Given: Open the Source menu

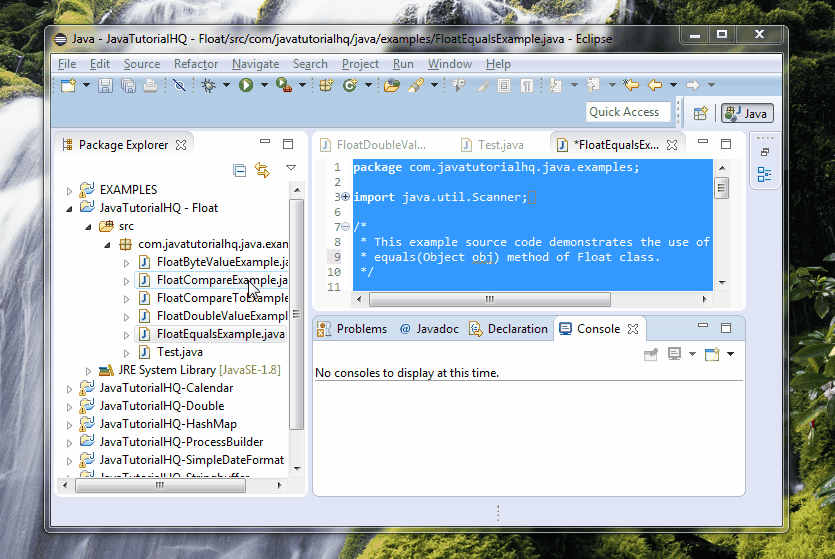Looking at the screenshot, I should point(142,64).
